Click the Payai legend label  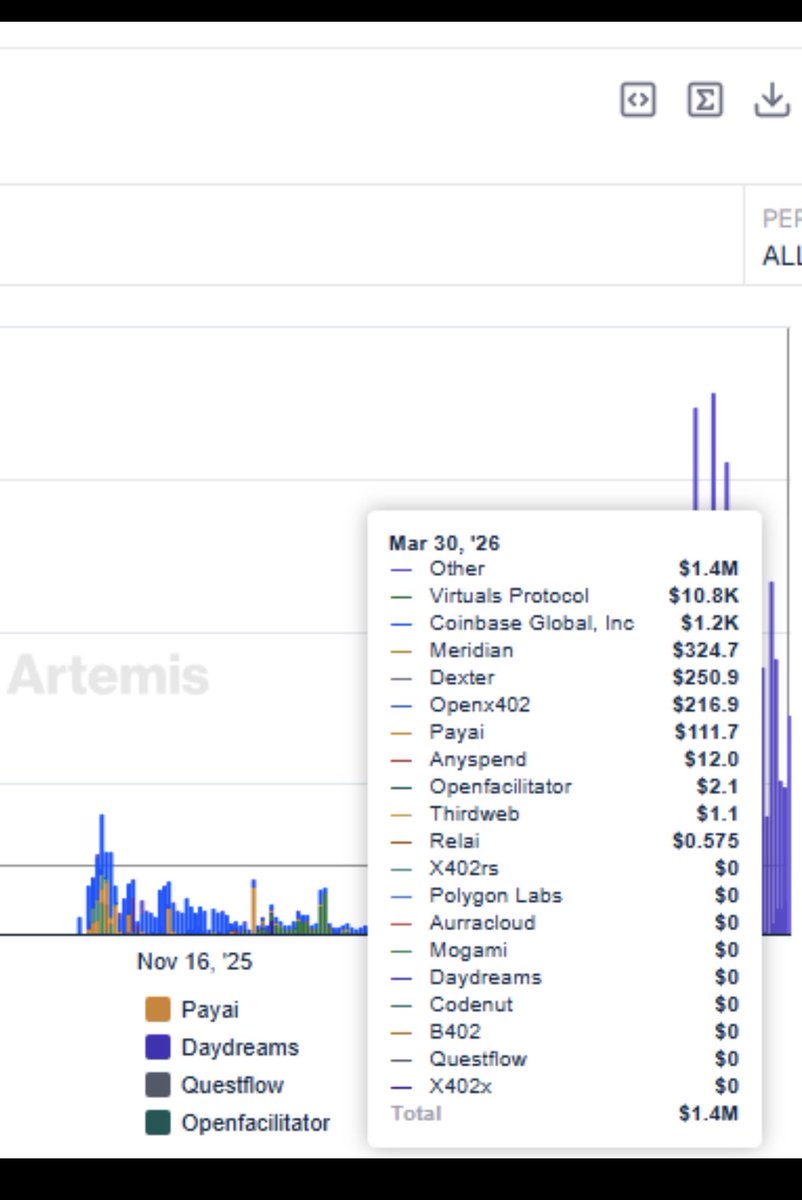tap(210, 1010)
